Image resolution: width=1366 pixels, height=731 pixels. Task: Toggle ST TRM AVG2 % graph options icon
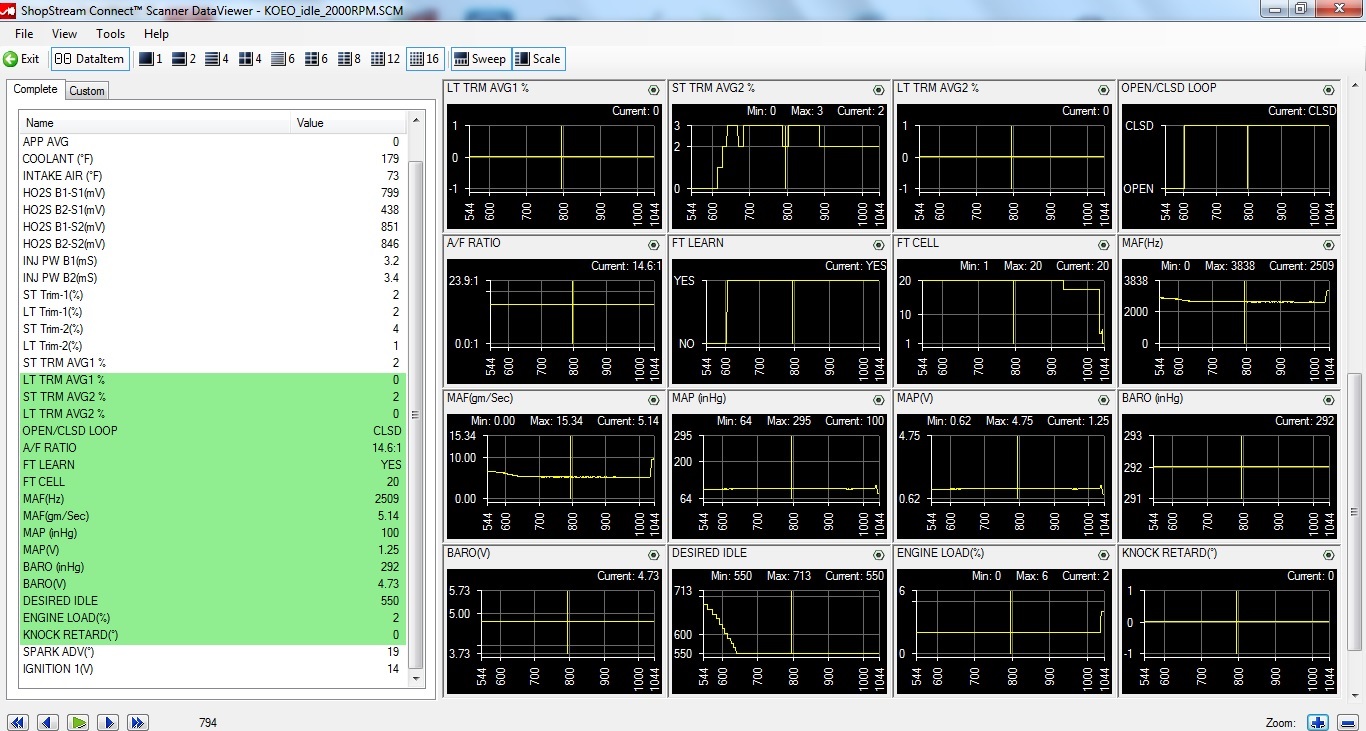pos(878,89)
